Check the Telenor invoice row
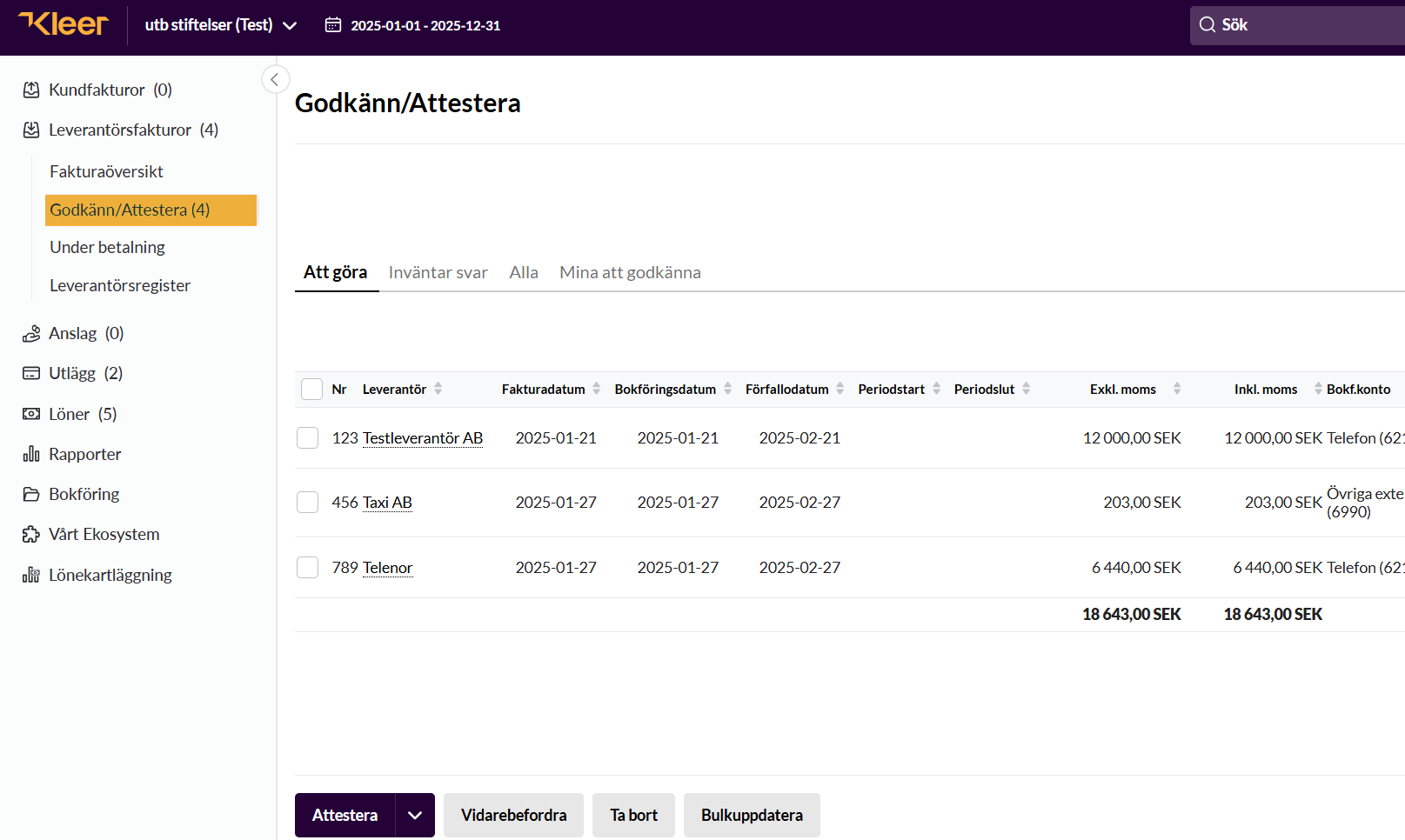 click(308, 567)
